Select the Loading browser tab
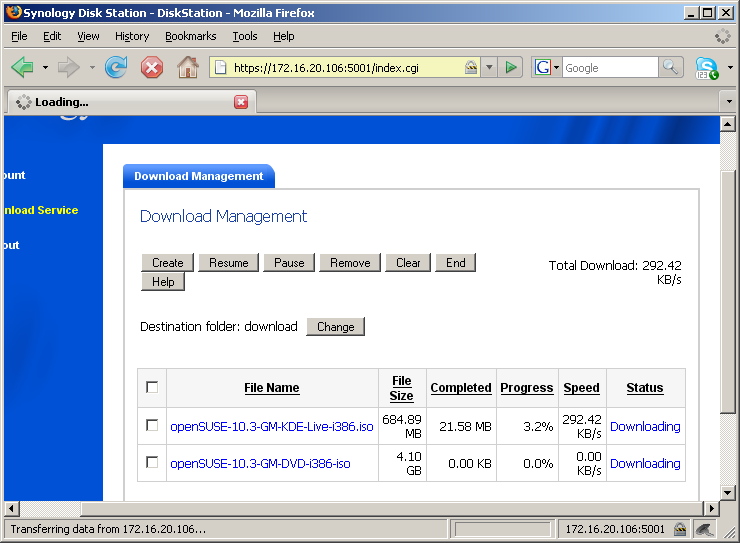 coord(131,102)
